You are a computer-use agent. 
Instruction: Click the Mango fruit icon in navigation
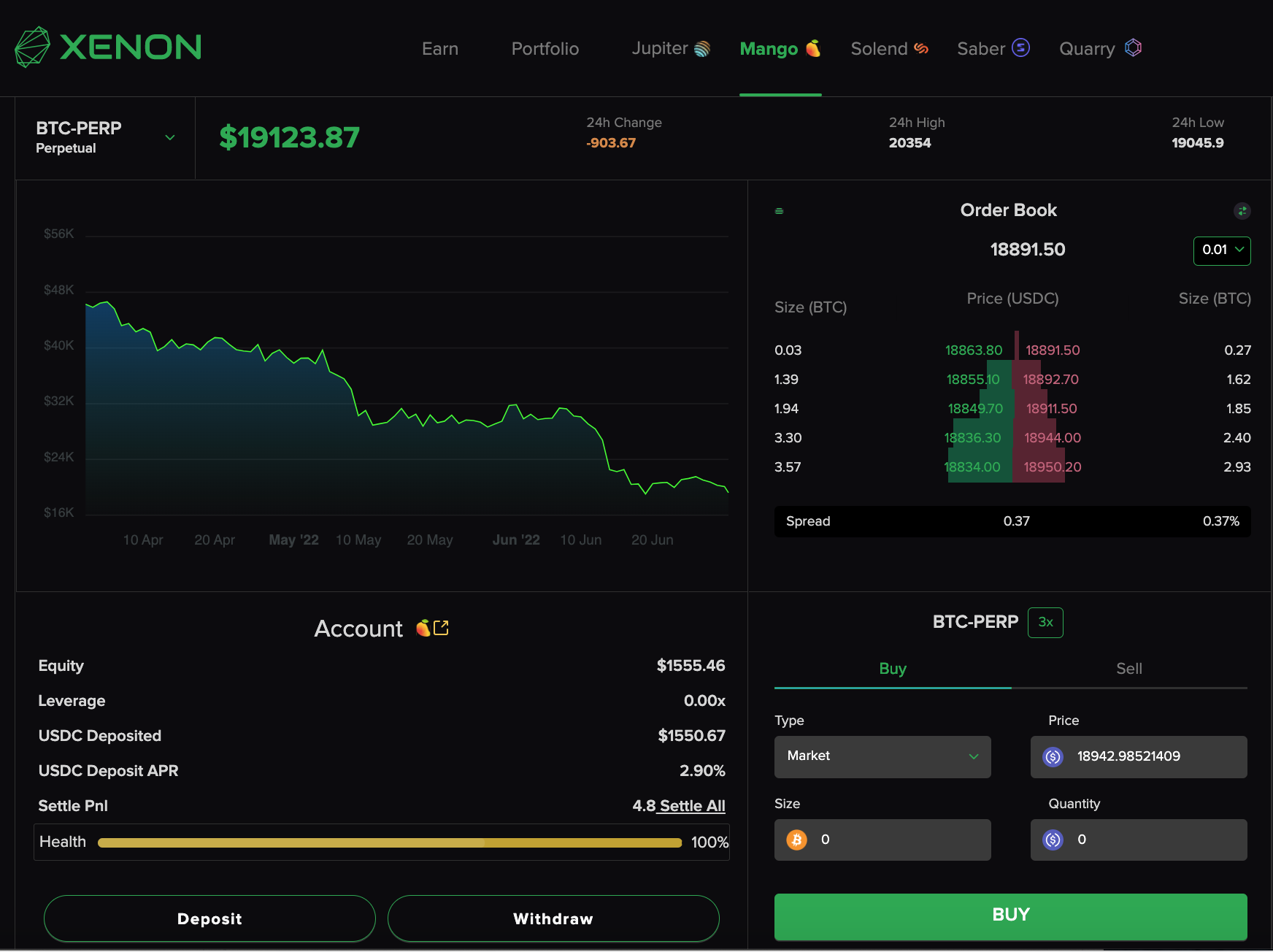click(x=813, y=48)
